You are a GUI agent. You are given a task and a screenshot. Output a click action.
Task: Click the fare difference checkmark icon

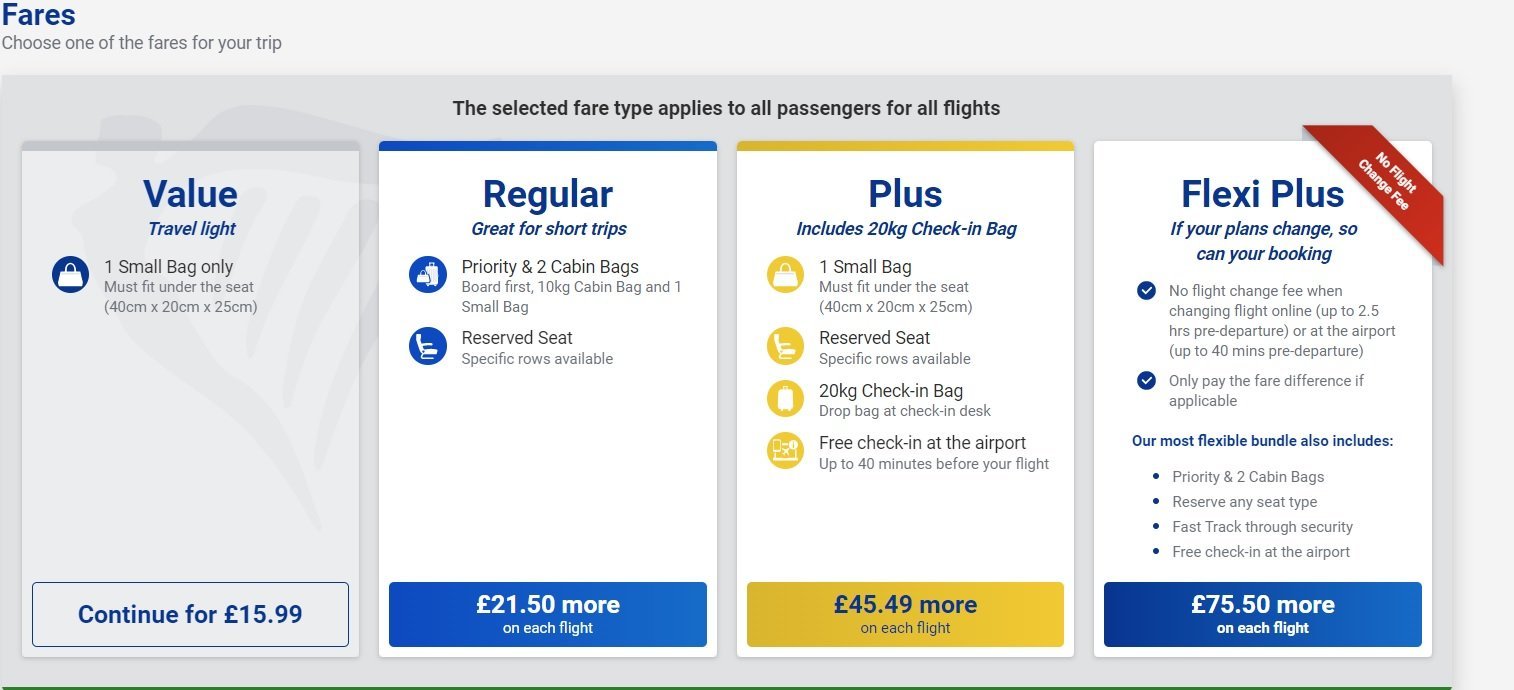(x=1147, y=381)
